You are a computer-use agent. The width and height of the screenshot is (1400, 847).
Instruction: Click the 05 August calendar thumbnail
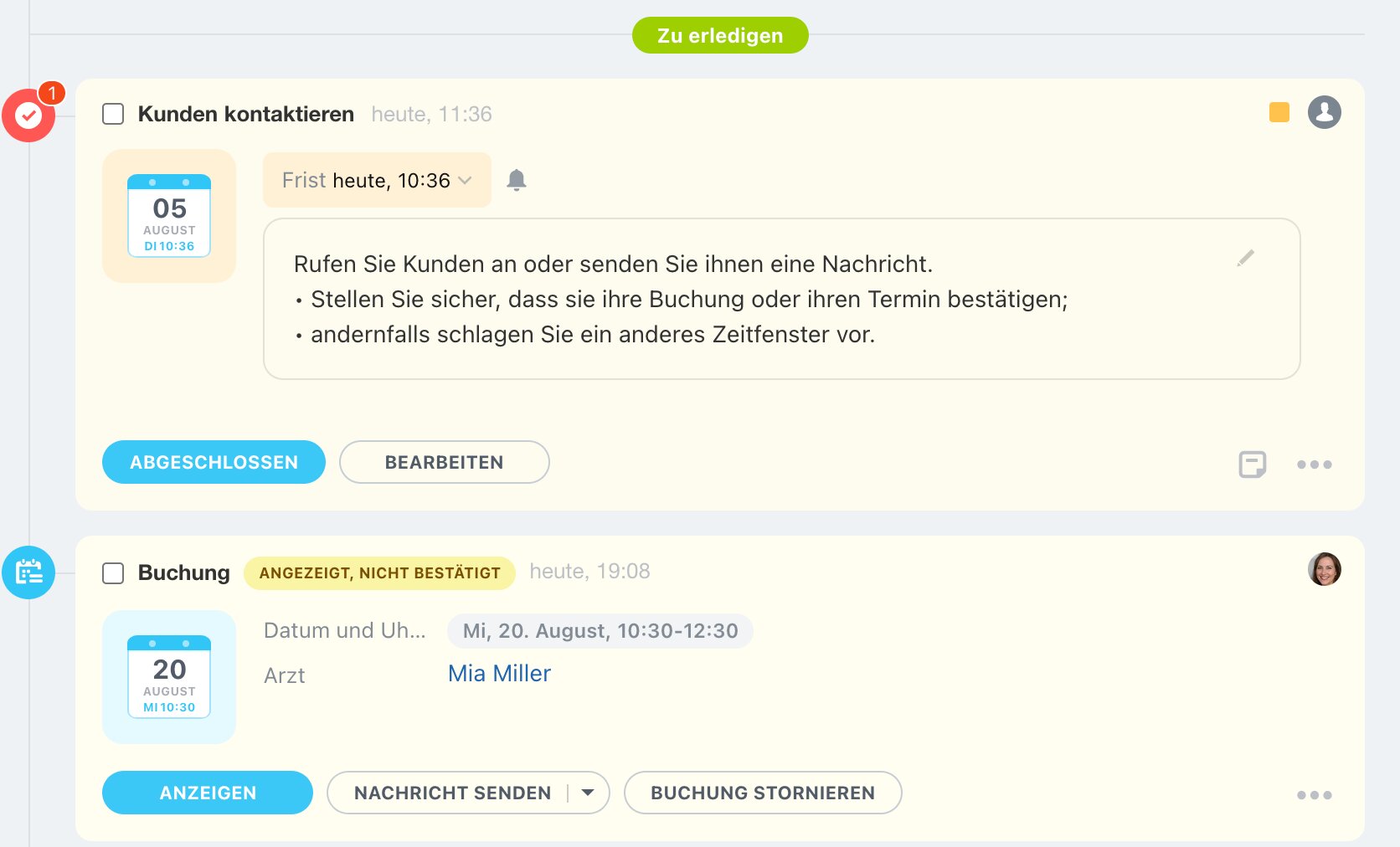tap(169, 216)
